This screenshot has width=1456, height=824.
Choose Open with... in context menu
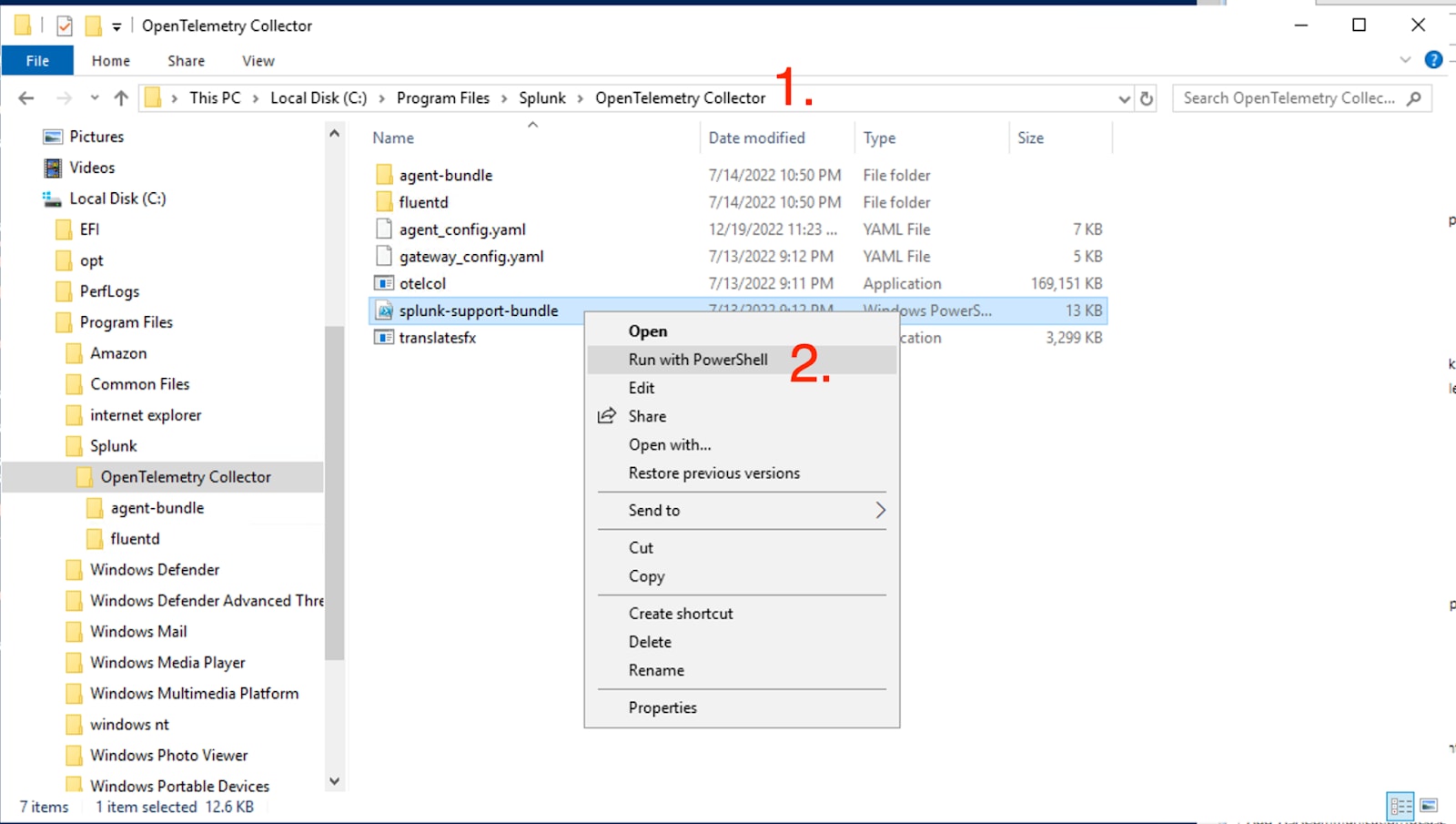742,444
